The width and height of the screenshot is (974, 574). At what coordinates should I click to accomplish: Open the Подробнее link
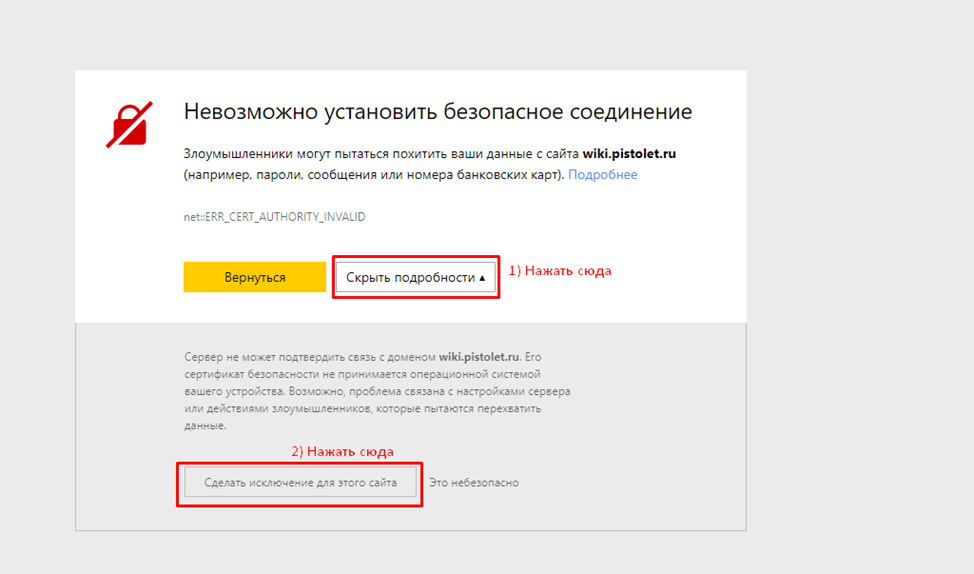point(603,175)
